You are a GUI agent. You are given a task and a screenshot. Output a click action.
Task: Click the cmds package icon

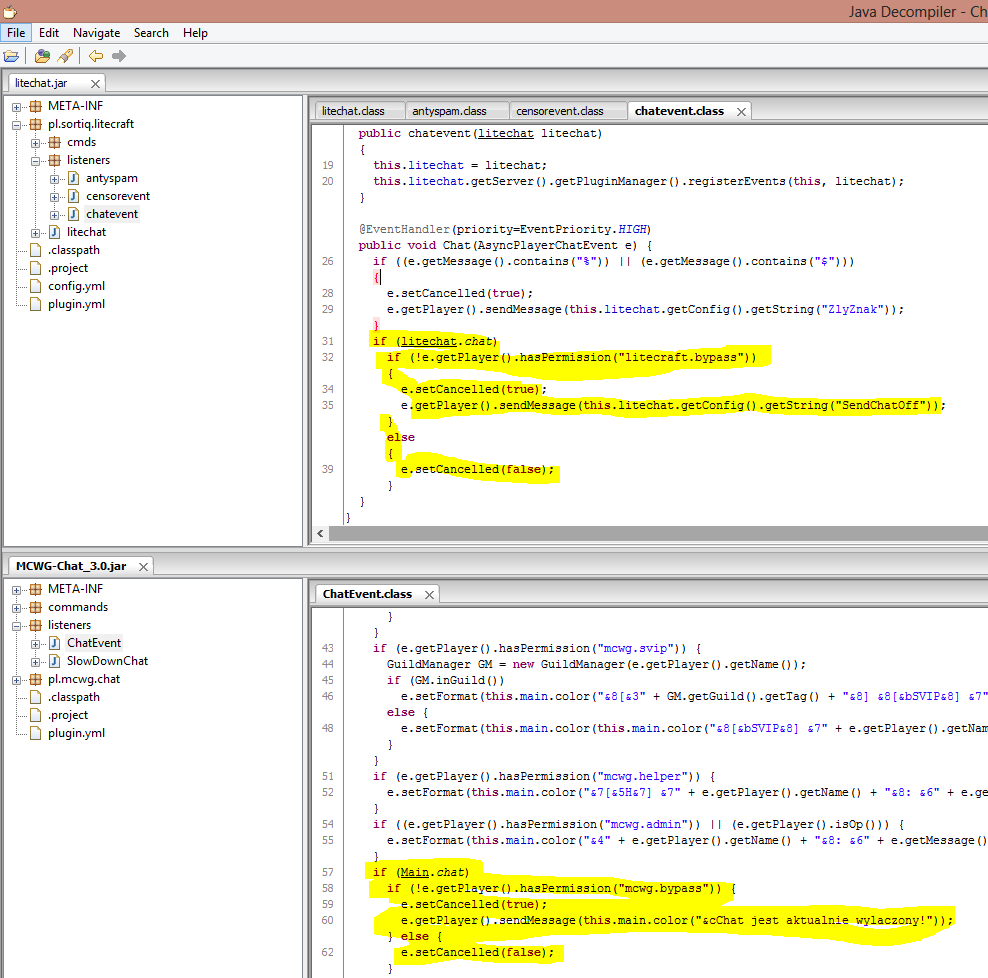(55, 142)
